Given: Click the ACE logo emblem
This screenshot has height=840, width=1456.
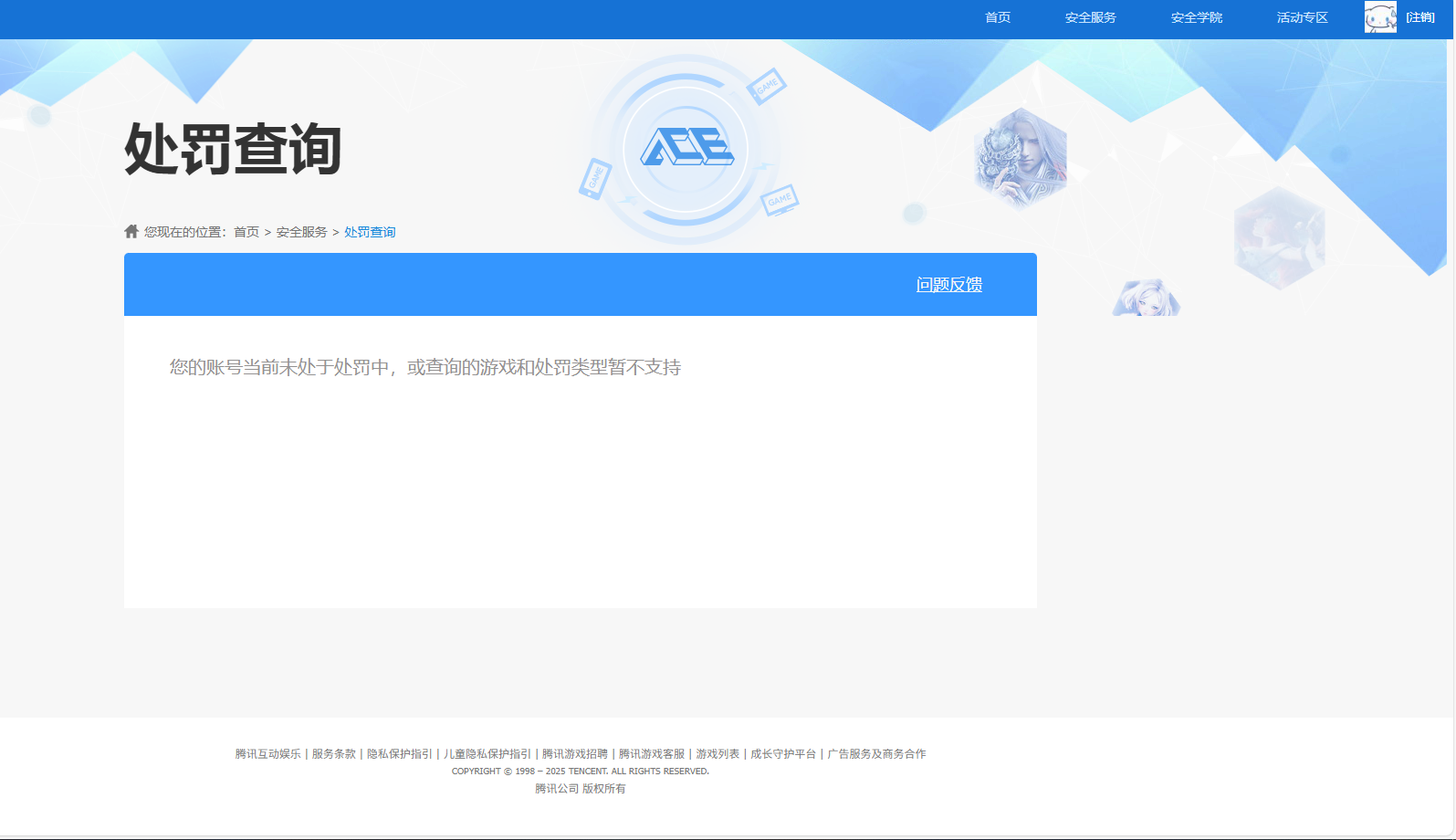Looking at the screenshot, I should pos(686,148).
